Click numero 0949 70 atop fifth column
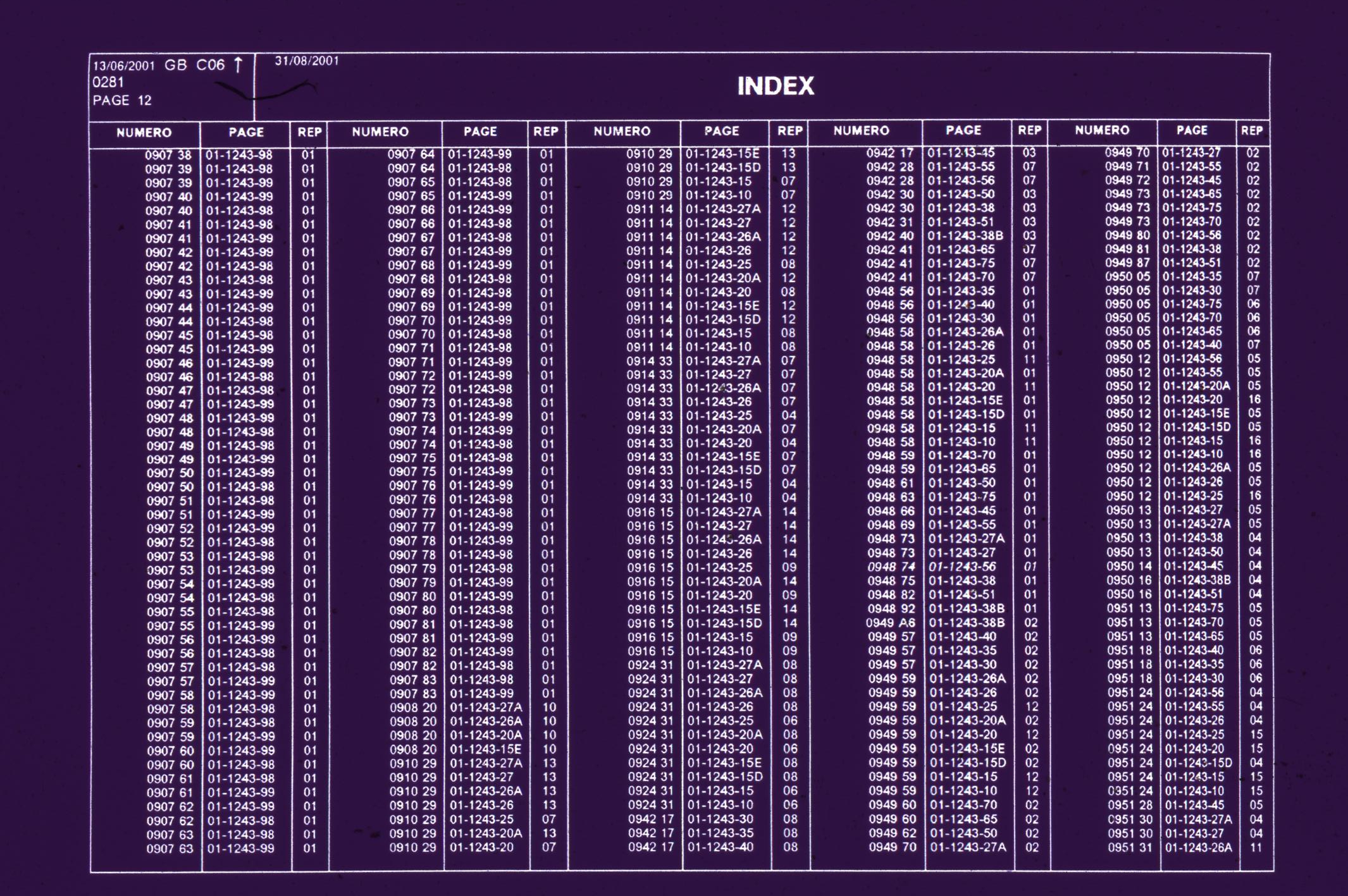 pyautogui.click(x=1127, y=152)
